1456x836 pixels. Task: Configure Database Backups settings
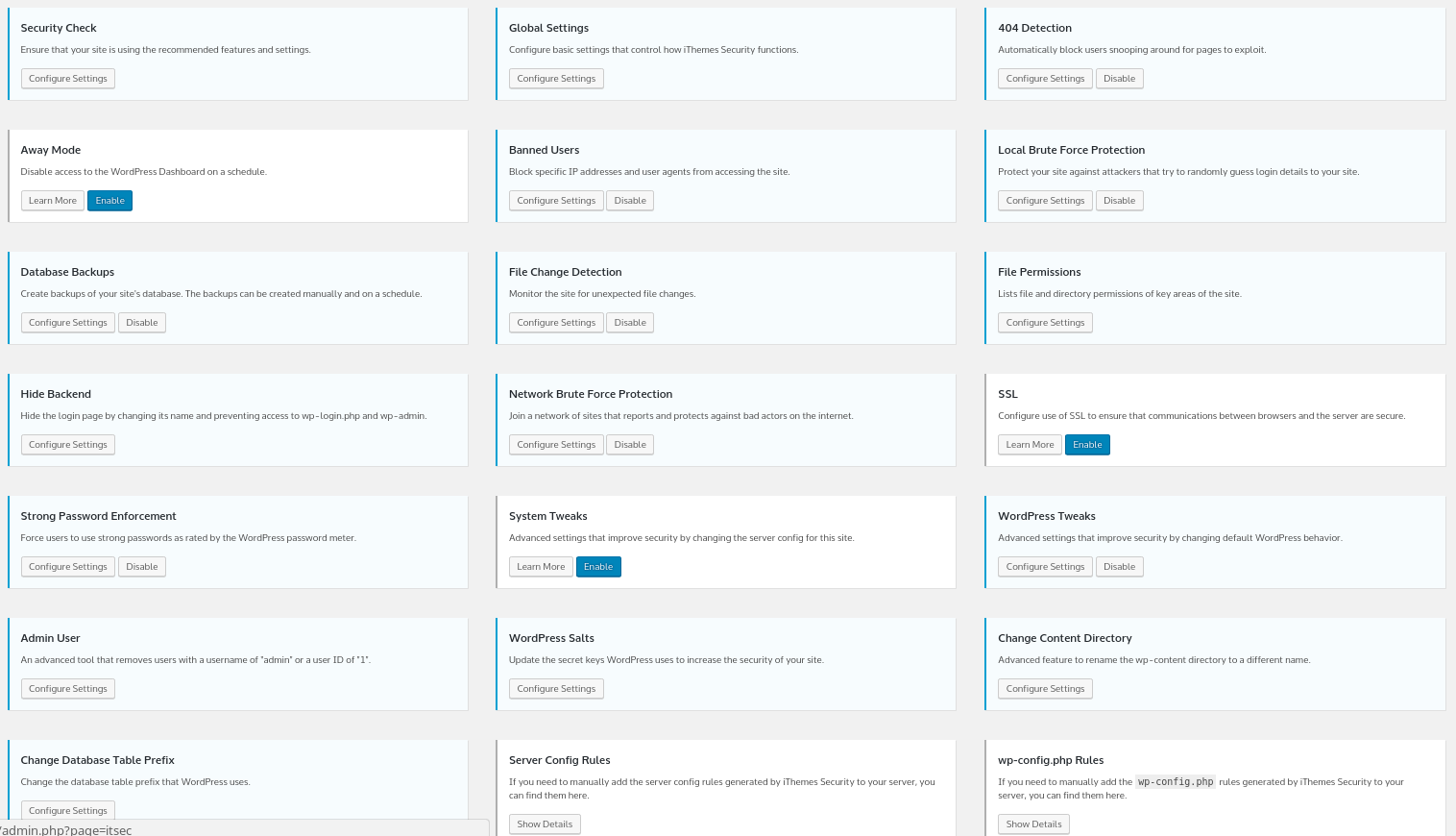click(67, 322)
